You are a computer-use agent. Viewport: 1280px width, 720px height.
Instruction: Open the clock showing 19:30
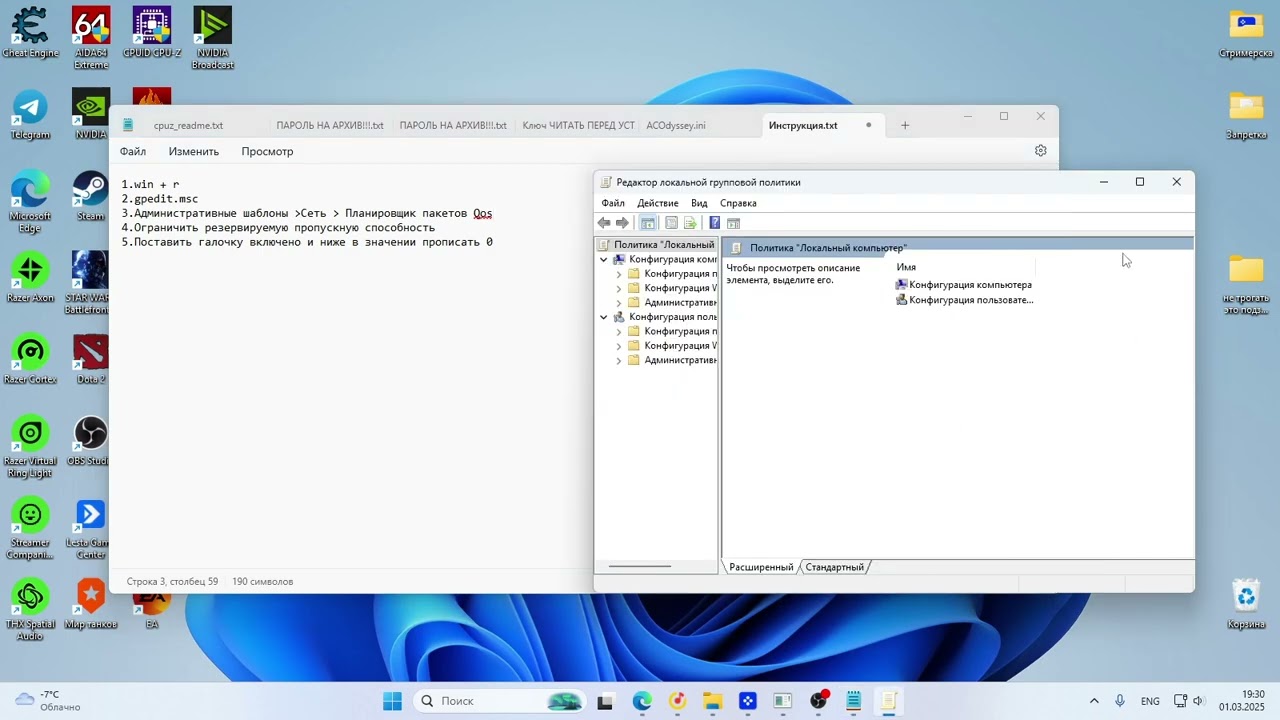1241,701
